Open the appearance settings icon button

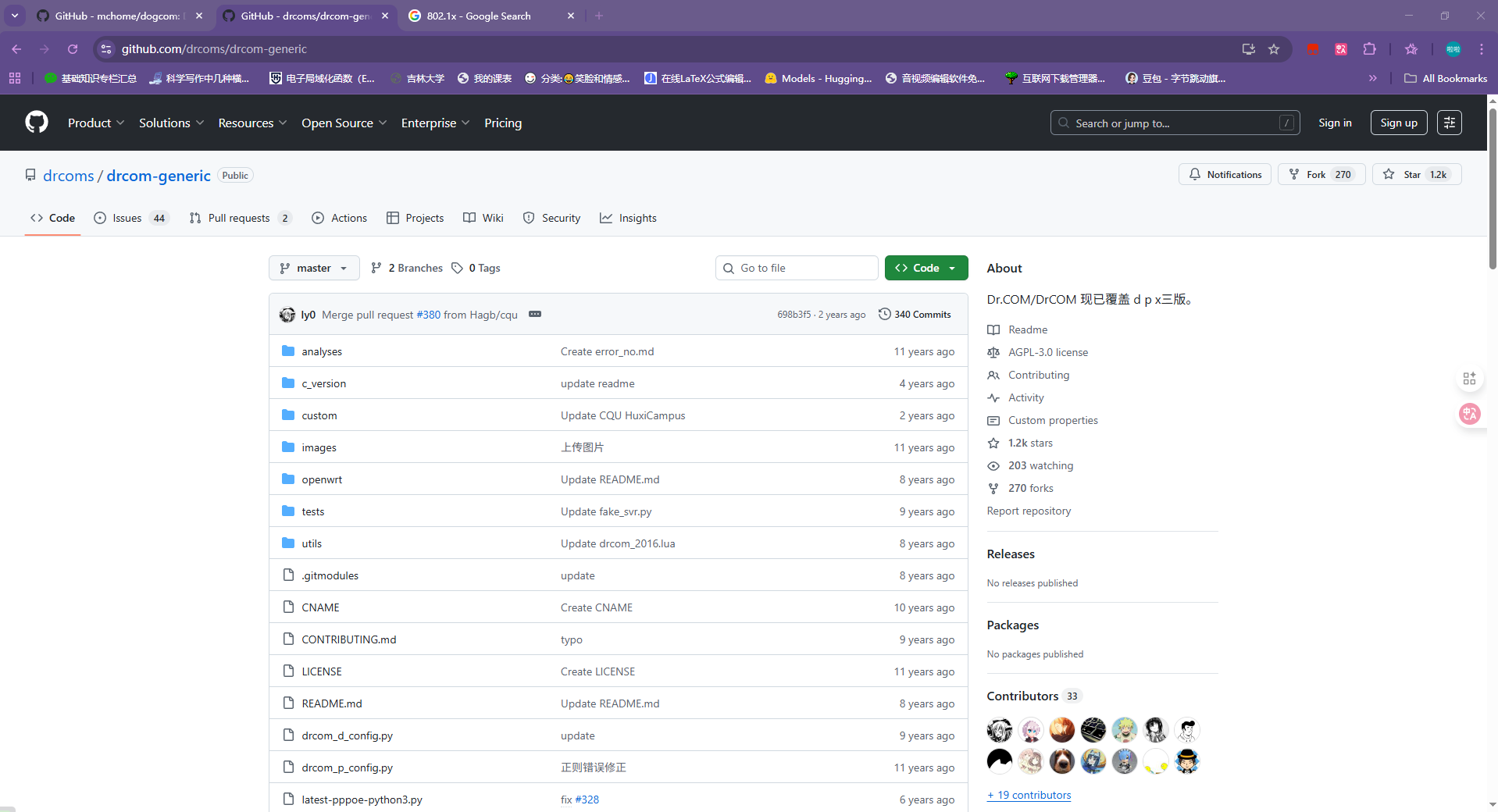pyautogui.click(x=1449, y=123)
